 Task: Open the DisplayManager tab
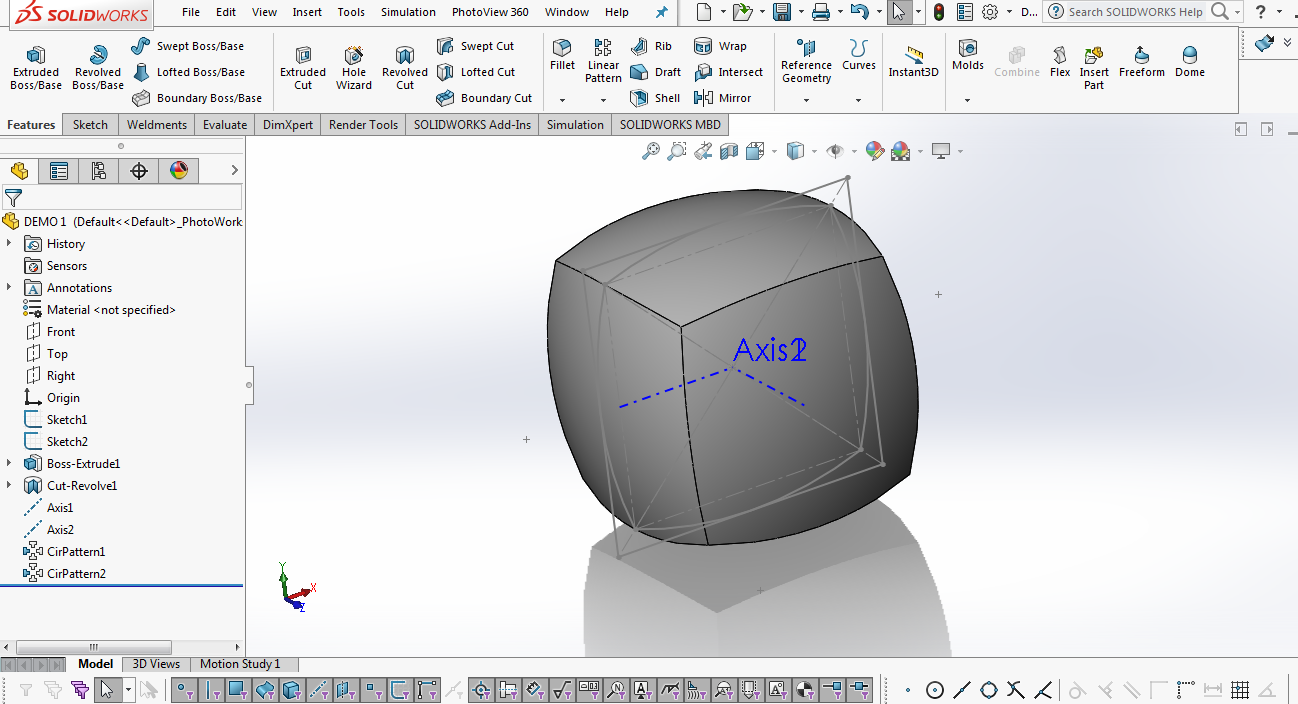(x=179, y=171)
